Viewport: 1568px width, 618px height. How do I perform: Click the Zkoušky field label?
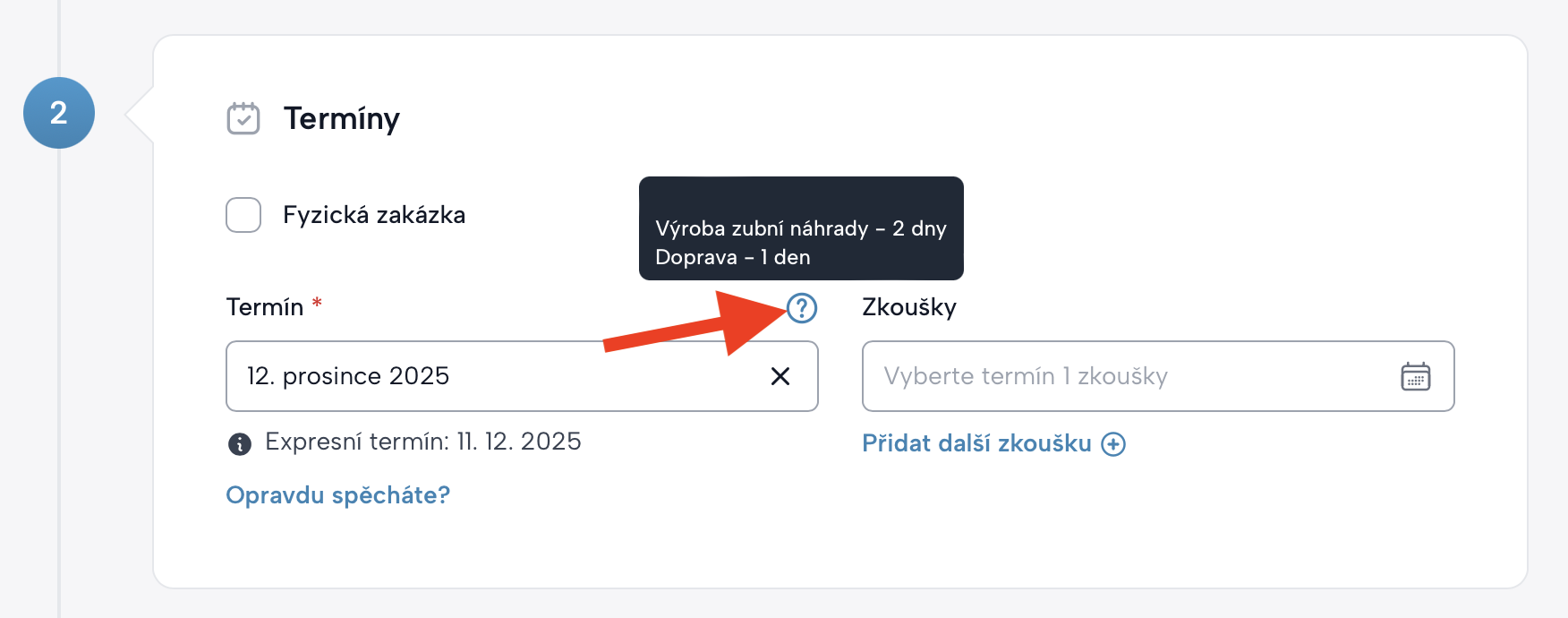[x=909, y=307]
